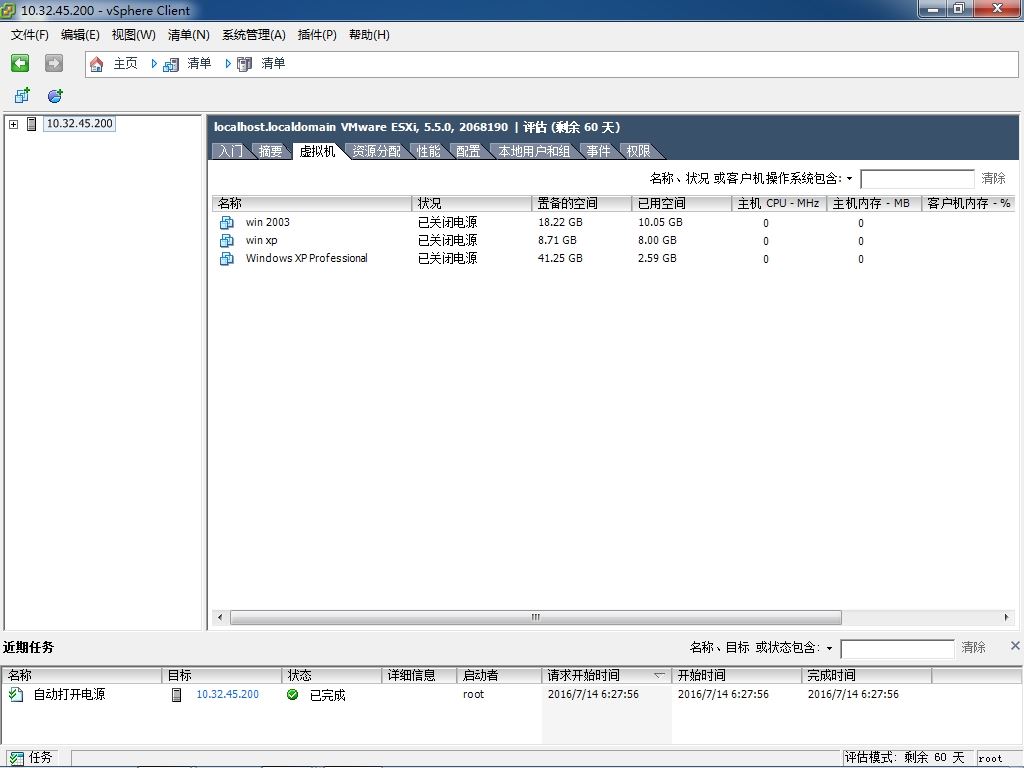Open the 编辑(E) menu

point(80,35)
